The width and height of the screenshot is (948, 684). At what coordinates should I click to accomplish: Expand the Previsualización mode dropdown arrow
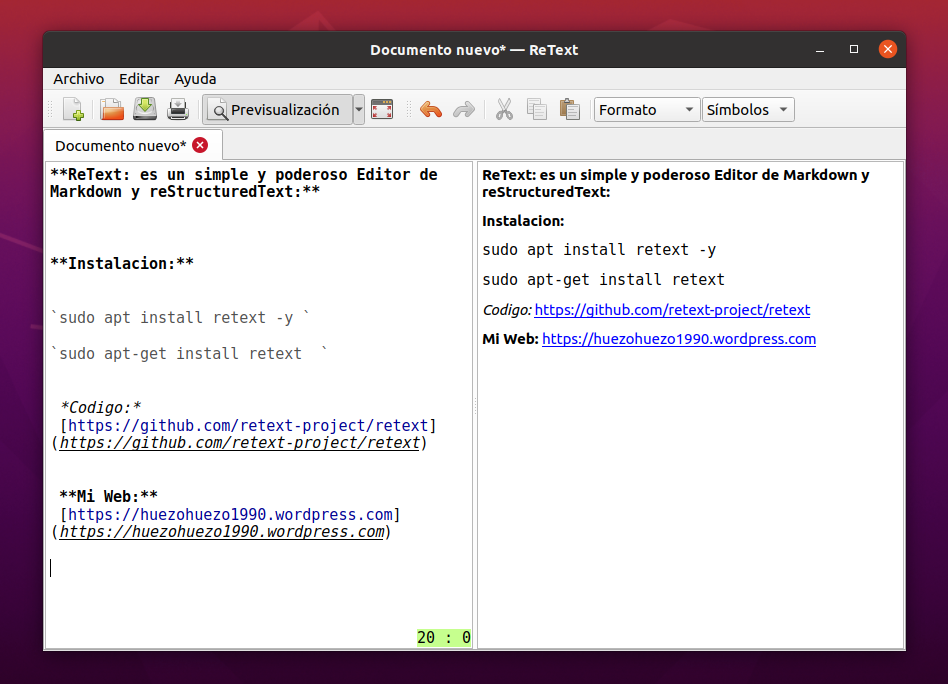(x=359, y=110)
